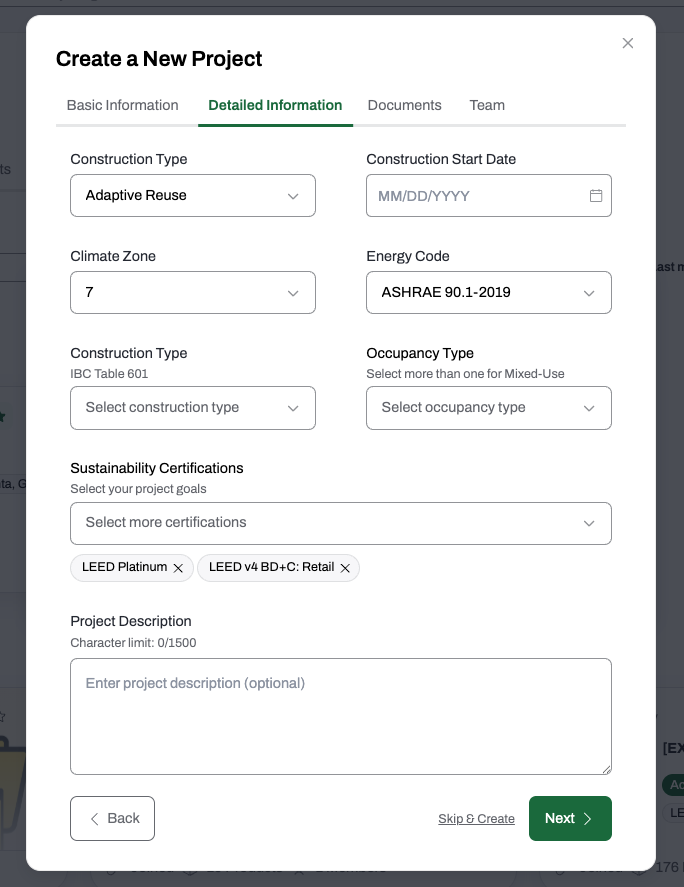The image size is (684, 887).
Task: Remove the LEED Platinum certification tag
Action: [178, 568]
